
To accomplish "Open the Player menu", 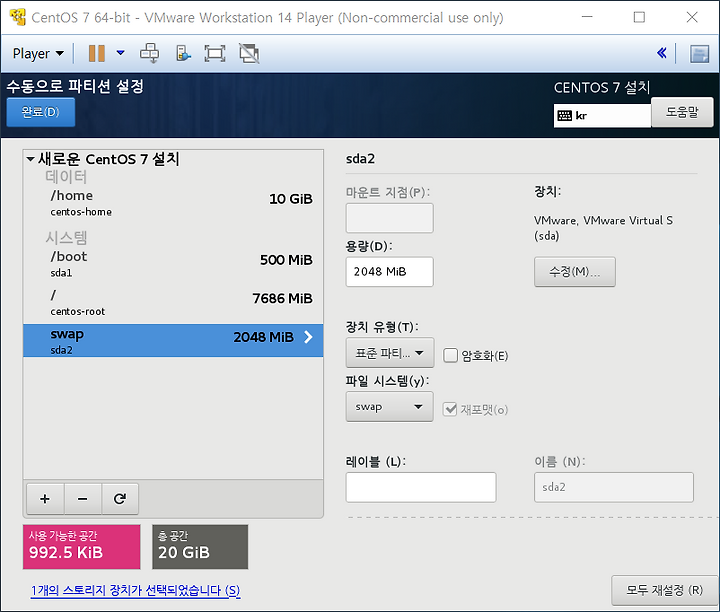I will pyautogui.click(x=38, y=54).
